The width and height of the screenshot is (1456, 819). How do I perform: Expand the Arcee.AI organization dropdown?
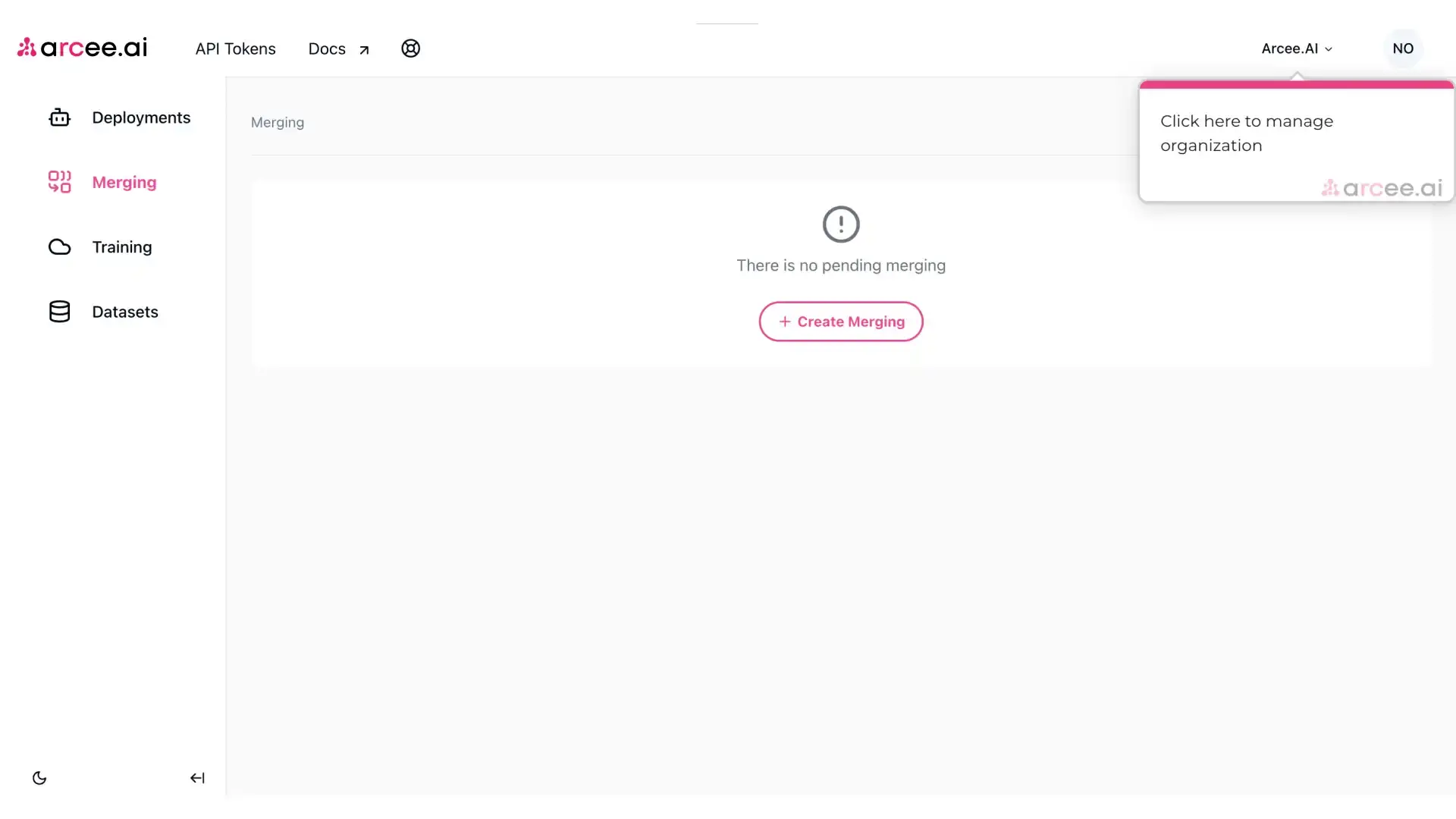(1296, 48)
